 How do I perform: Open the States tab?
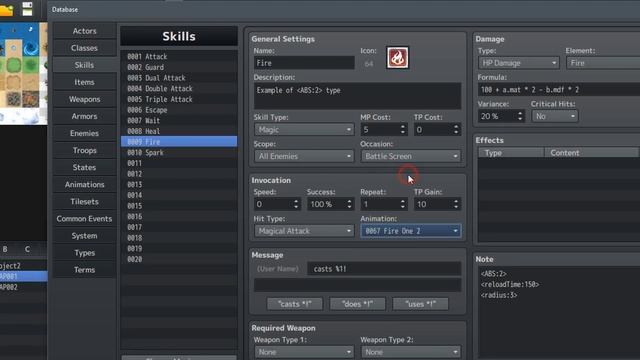[84, 168]
